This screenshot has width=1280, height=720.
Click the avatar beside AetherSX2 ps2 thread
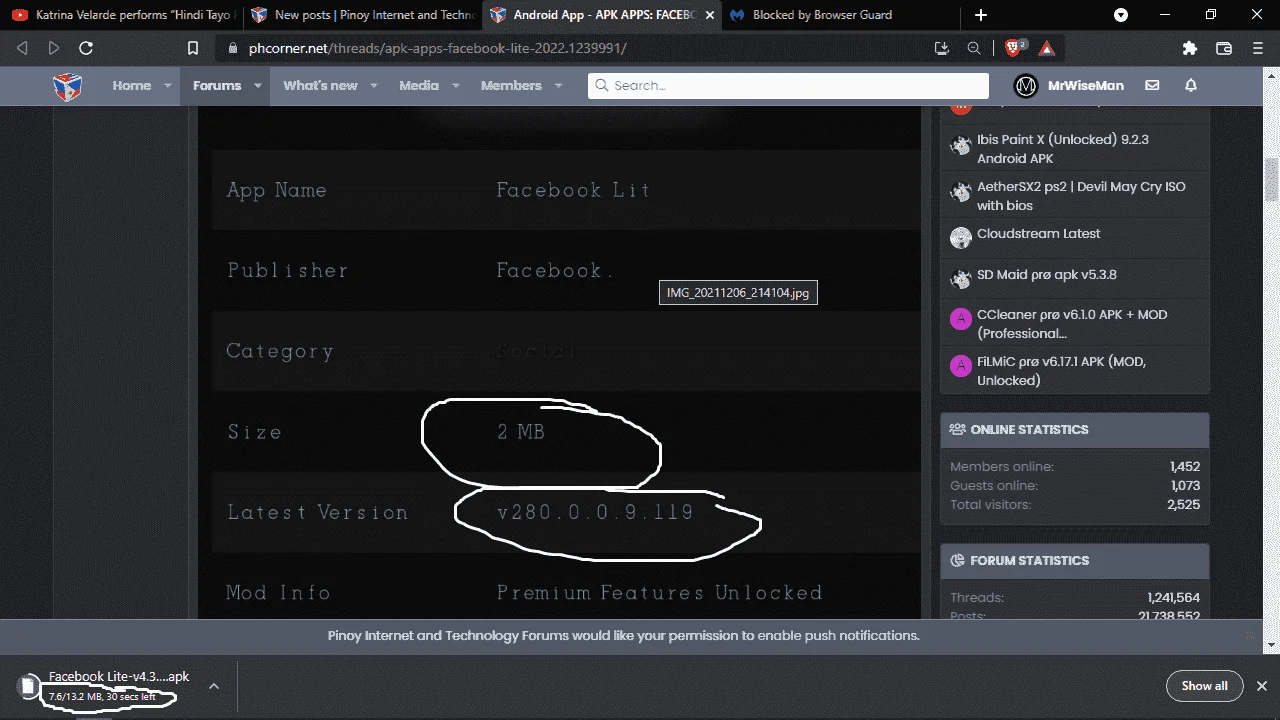961,191
